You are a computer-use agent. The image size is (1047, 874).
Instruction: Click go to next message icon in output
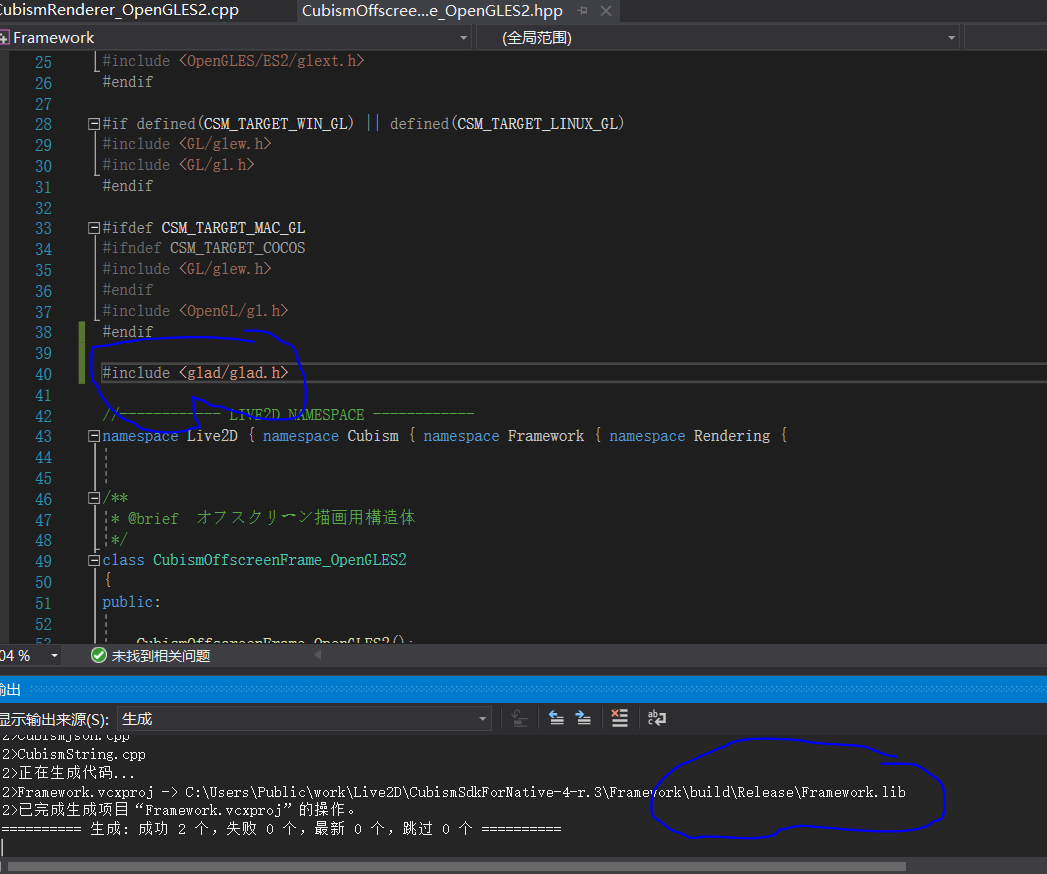(x=584, y=718)
